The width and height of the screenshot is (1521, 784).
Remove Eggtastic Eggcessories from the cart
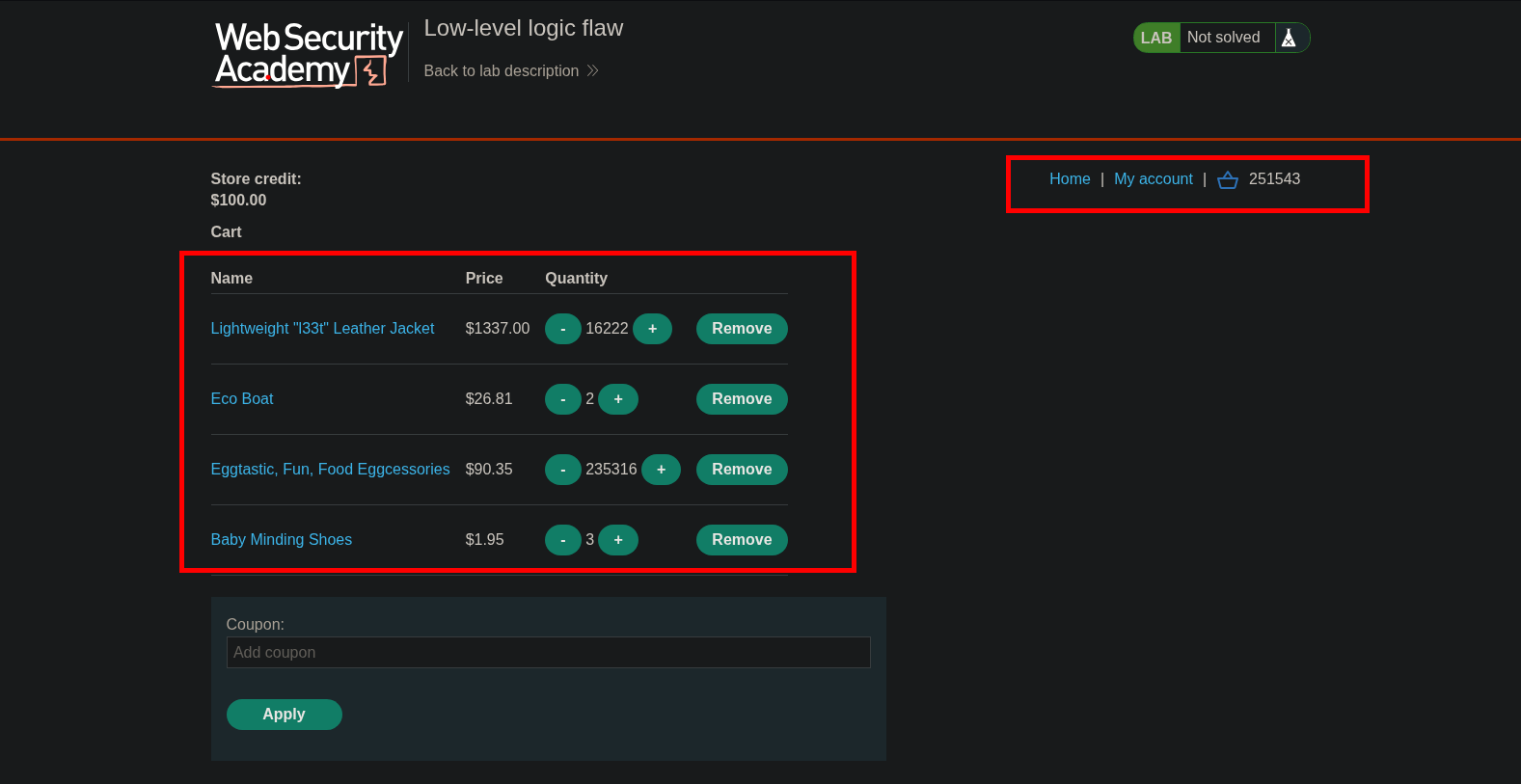click(741, 470)
